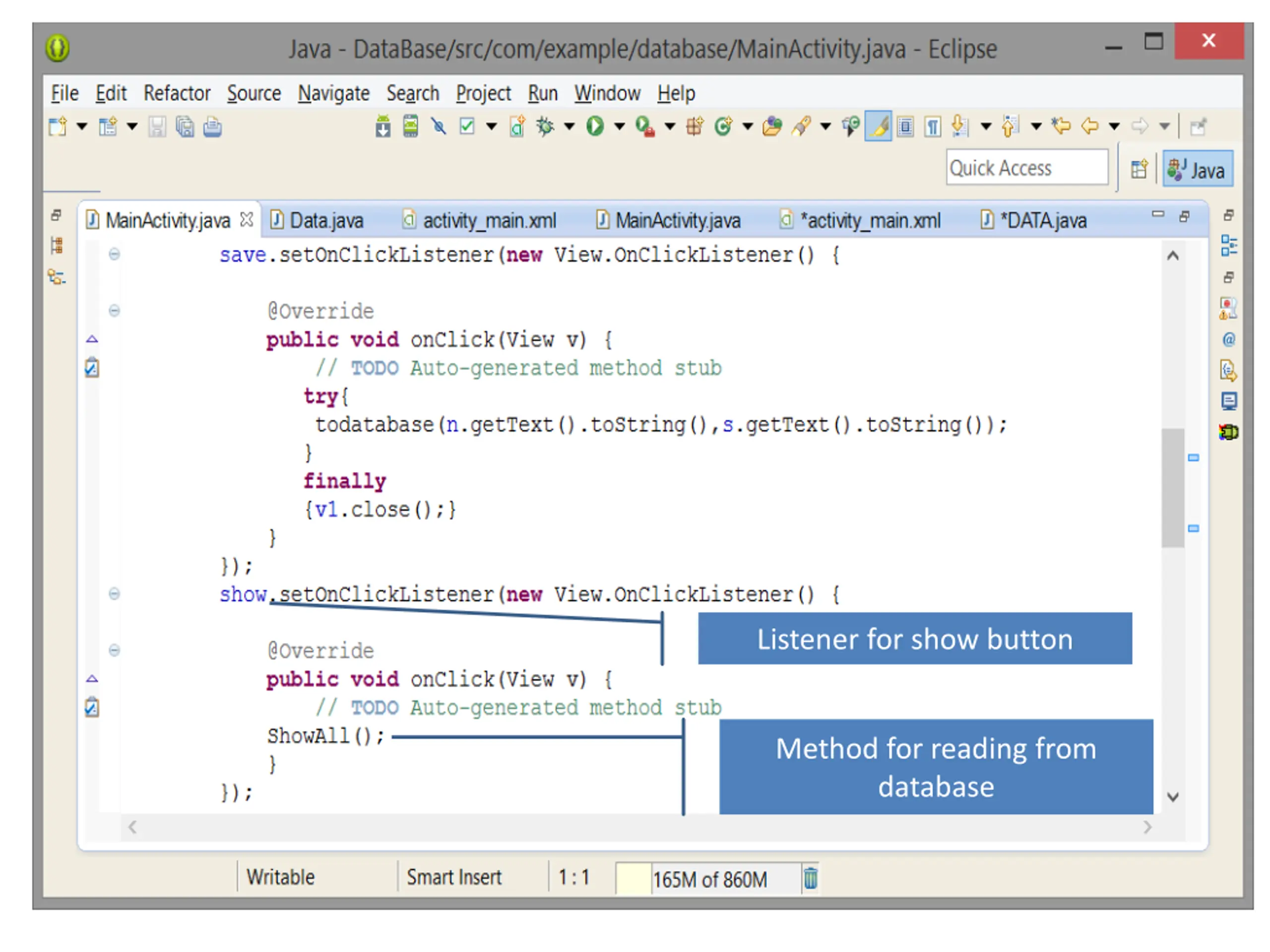This screenshot has height=952, width=1270.
Task: Expand the New Java Class dropdown arrow
Action: pyautogui.click(x=748, y=126)
